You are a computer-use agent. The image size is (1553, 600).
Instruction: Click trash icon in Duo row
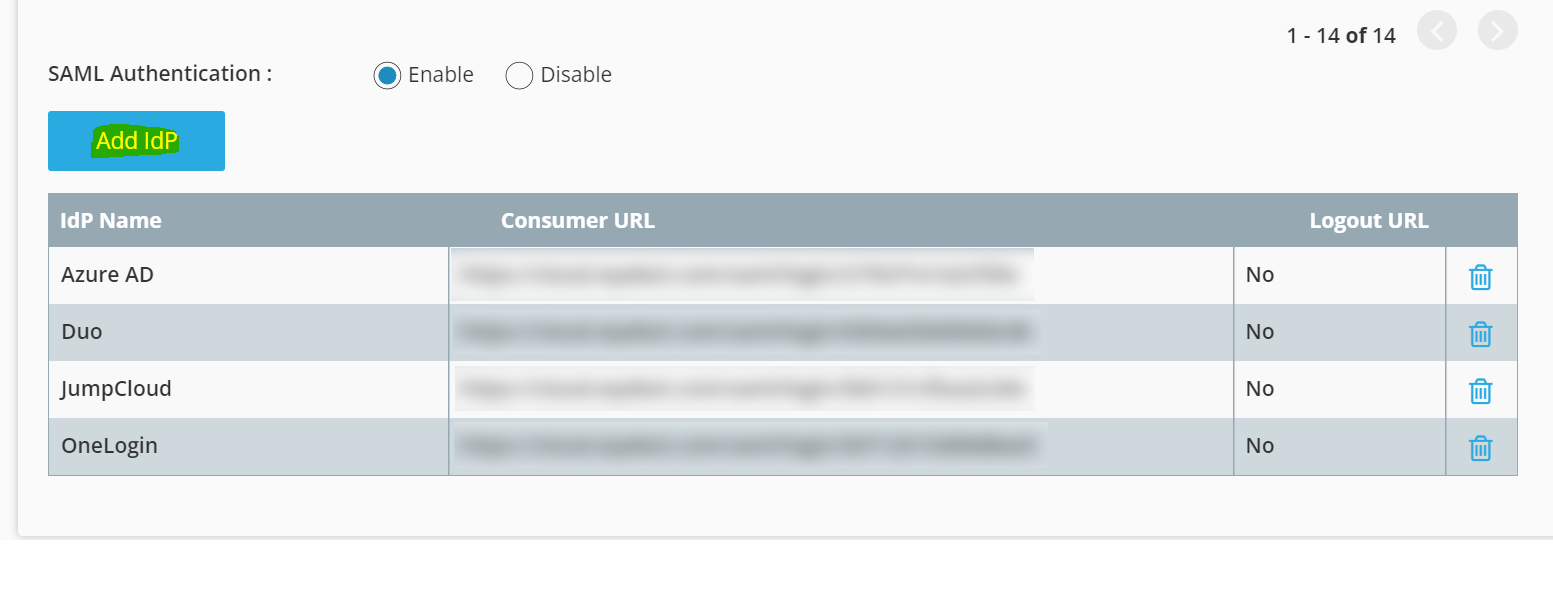coord(1480,333)
